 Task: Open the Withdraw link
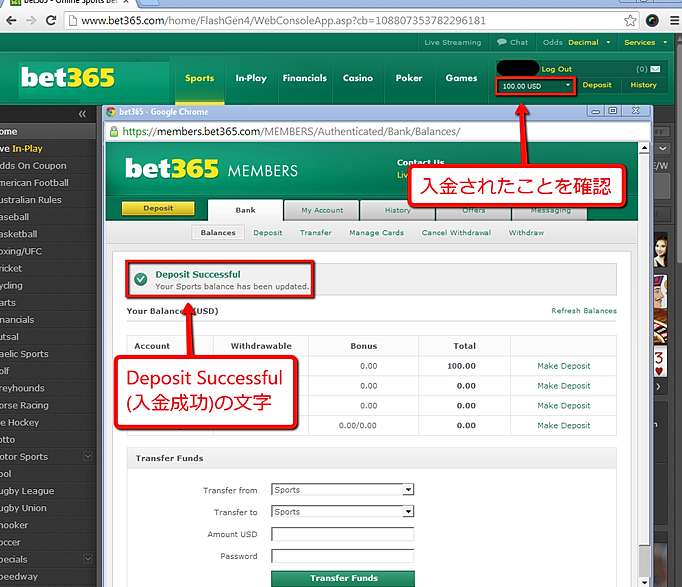[x=526, y=233]
